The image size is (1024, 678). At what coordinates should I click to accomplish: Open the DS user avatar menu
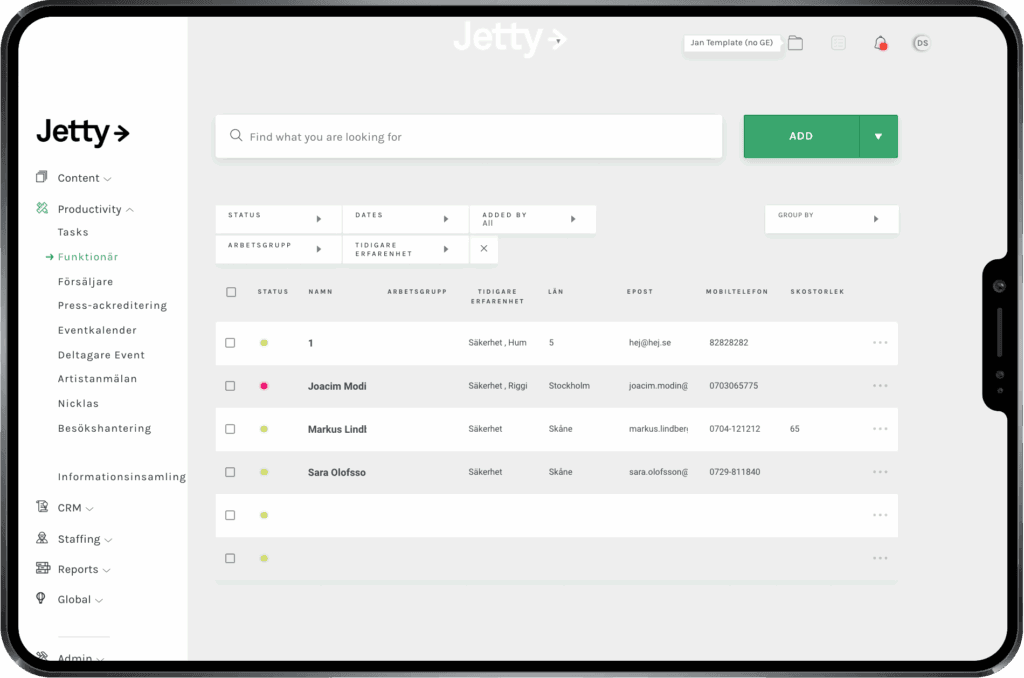pyautogui.click(x=920, y=43)
